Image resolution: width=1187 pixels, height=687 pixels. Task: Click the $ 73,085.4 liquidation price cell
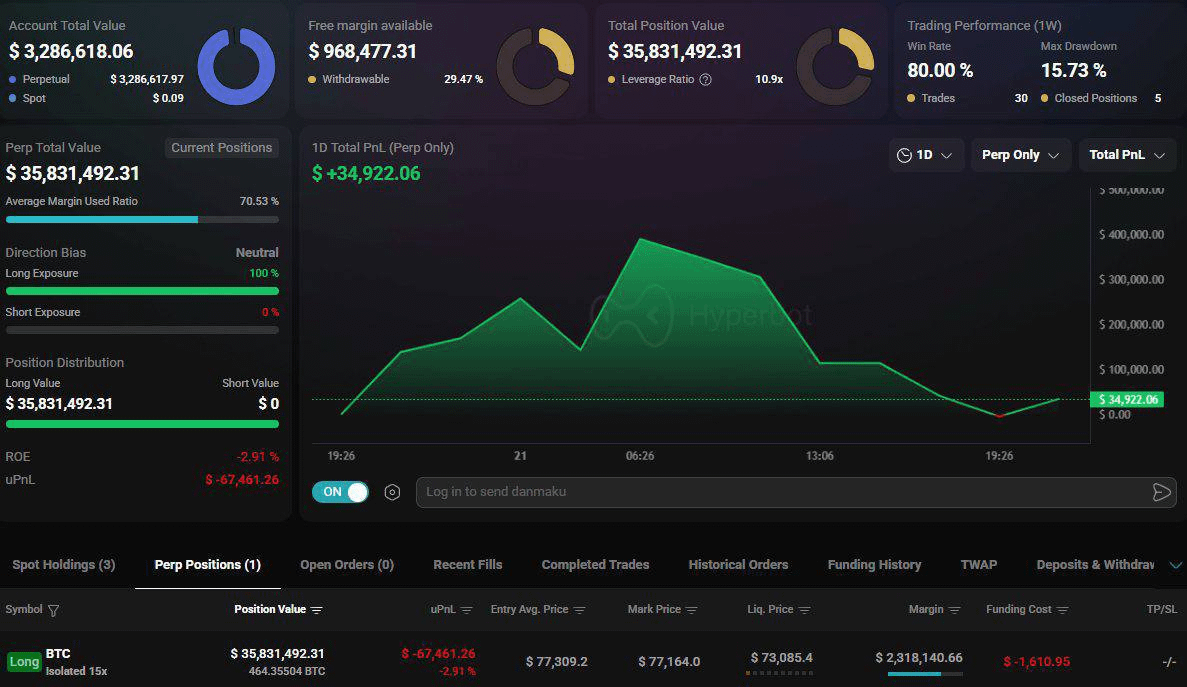point(781,657)
